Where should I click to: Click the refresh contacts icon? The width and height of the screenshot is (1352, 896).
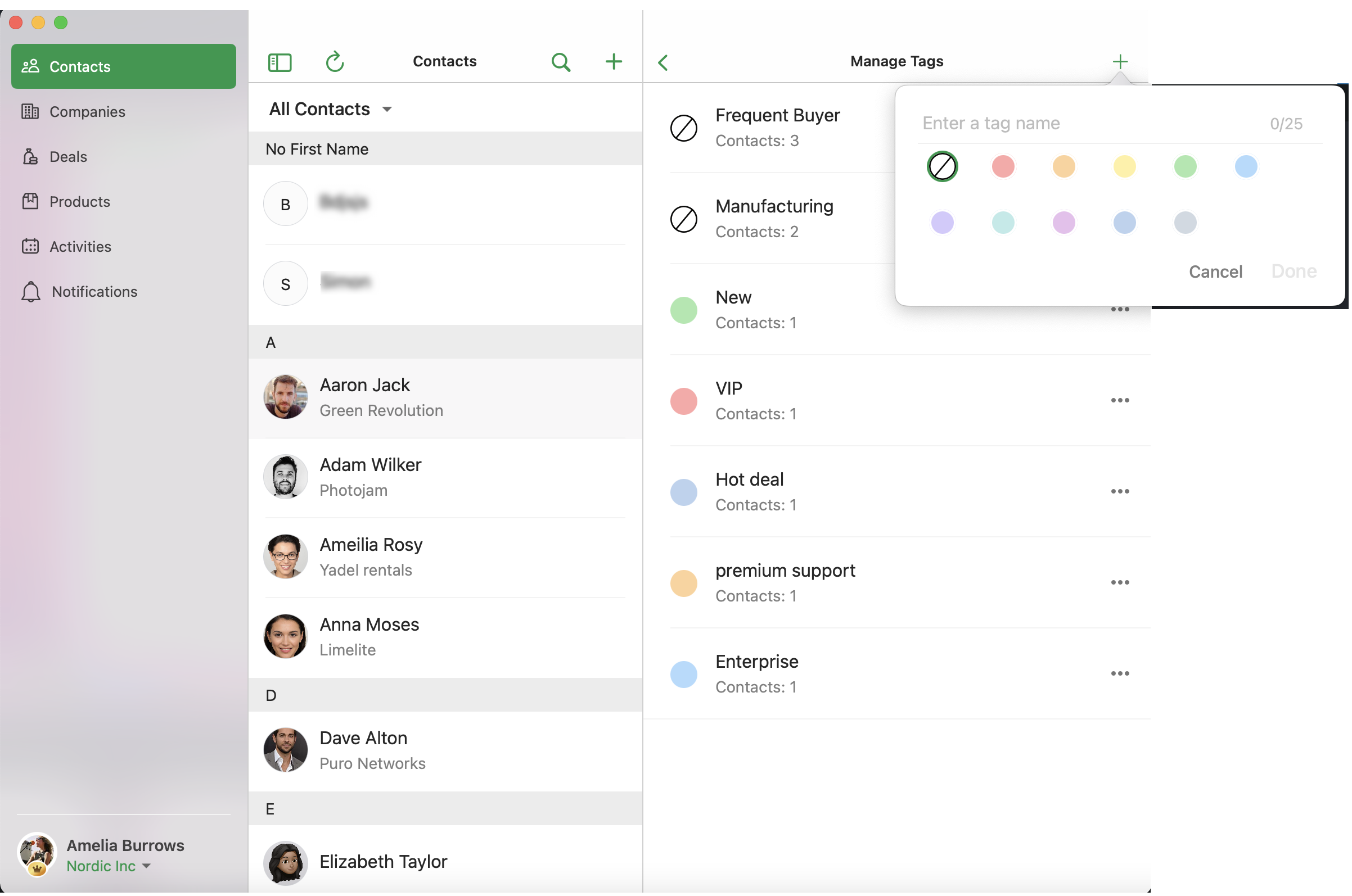pos(335,62)
